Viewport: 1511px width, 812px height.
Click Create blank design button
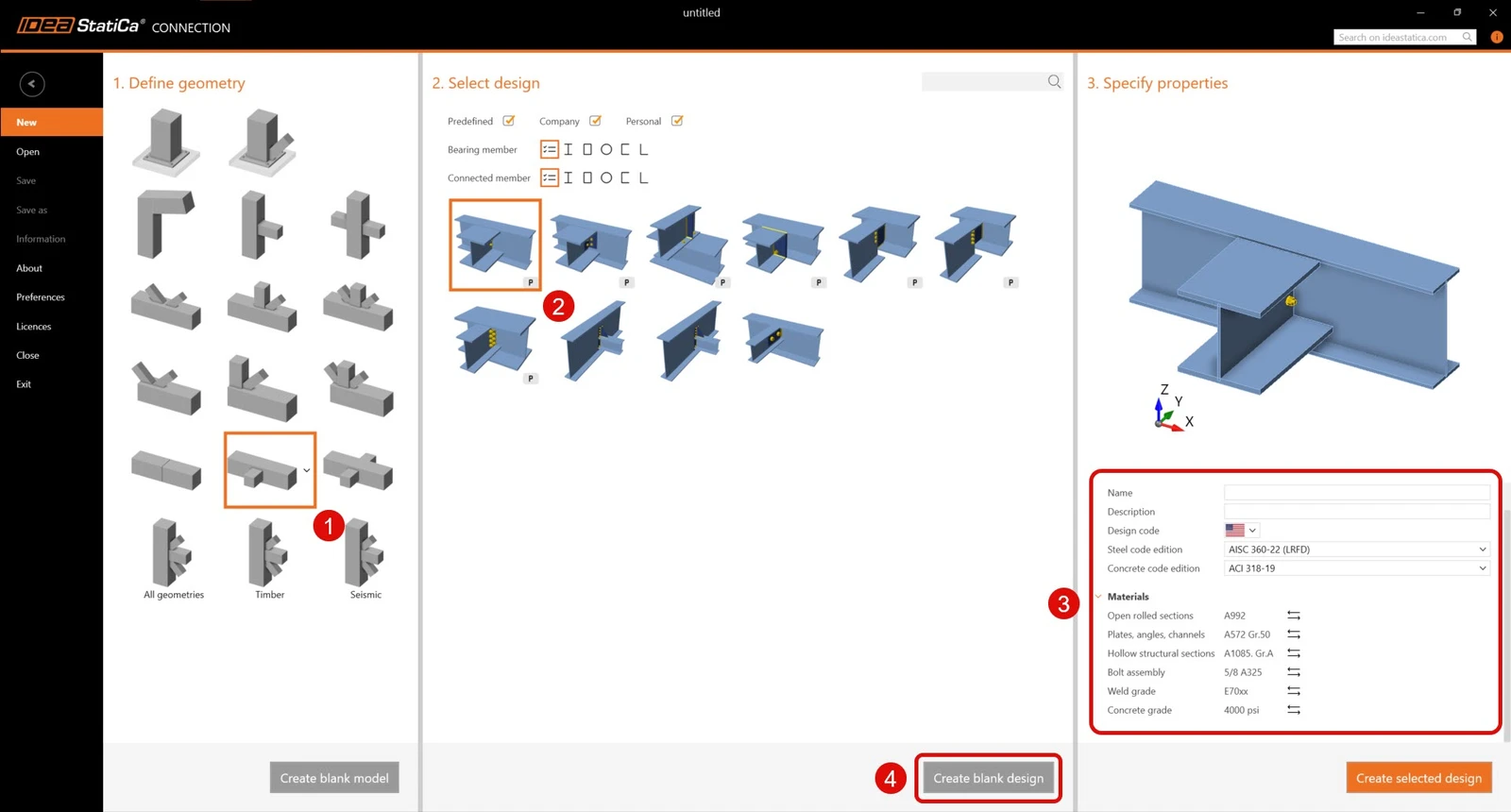pos(989,778)
